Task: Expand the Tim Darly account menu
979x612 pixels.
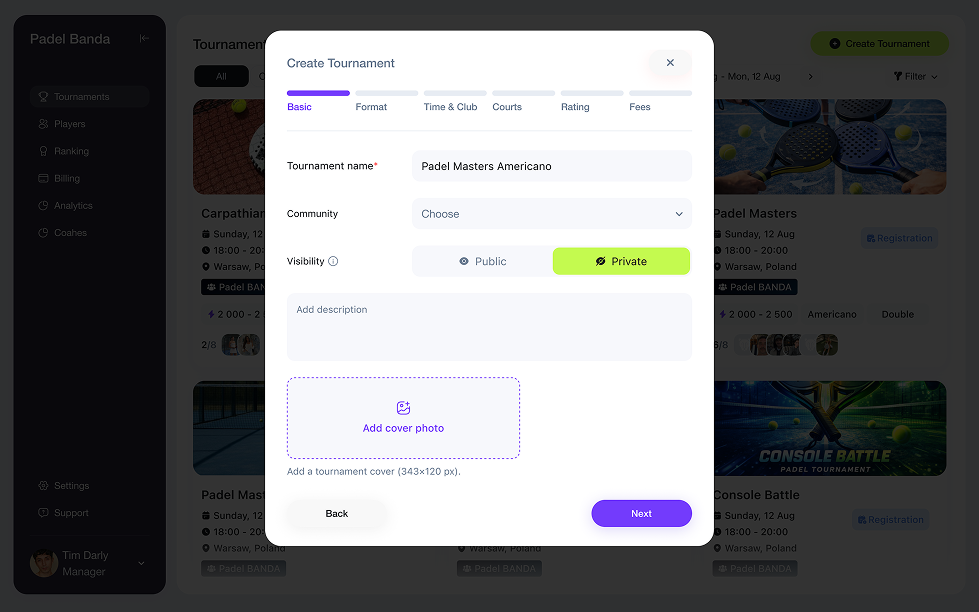Action: click(x=141, y=564)
